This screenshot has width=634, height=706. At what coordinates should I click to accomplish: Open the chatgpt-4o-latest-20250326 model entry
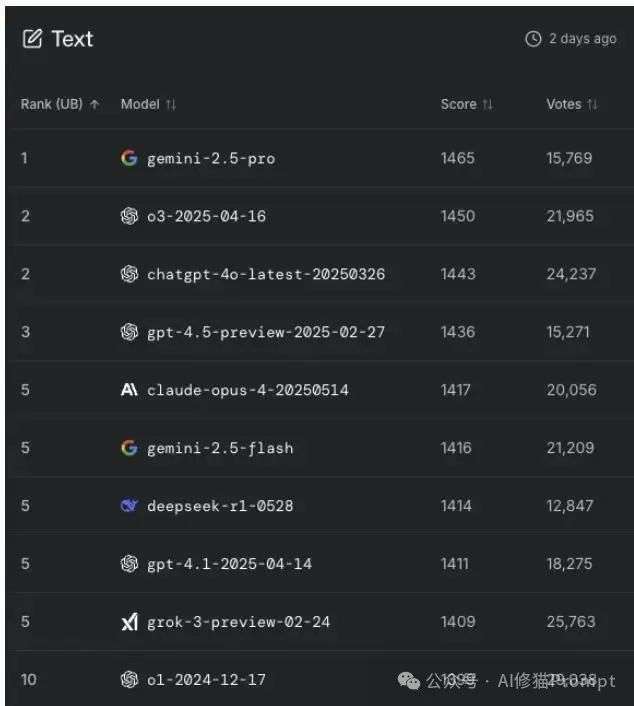(x=266, y=274)
